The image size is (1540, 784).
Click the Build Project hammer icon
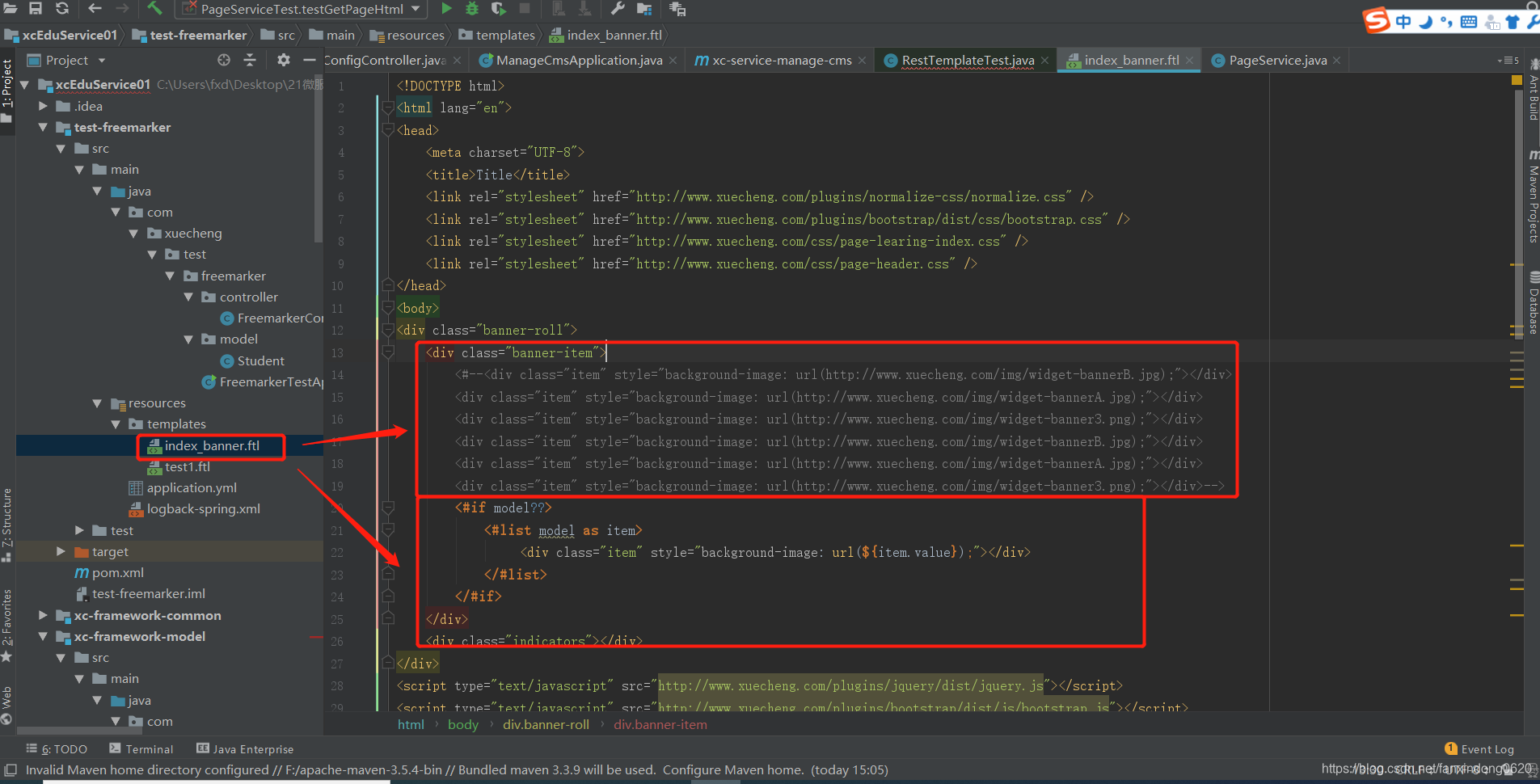click(154, 8)
